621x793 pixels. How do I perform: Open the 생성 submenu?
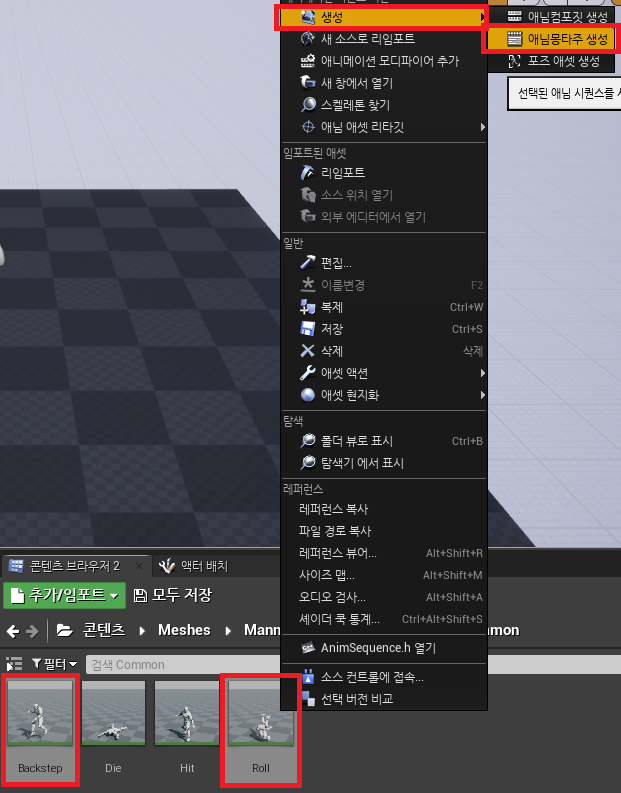tap(383, 17)
